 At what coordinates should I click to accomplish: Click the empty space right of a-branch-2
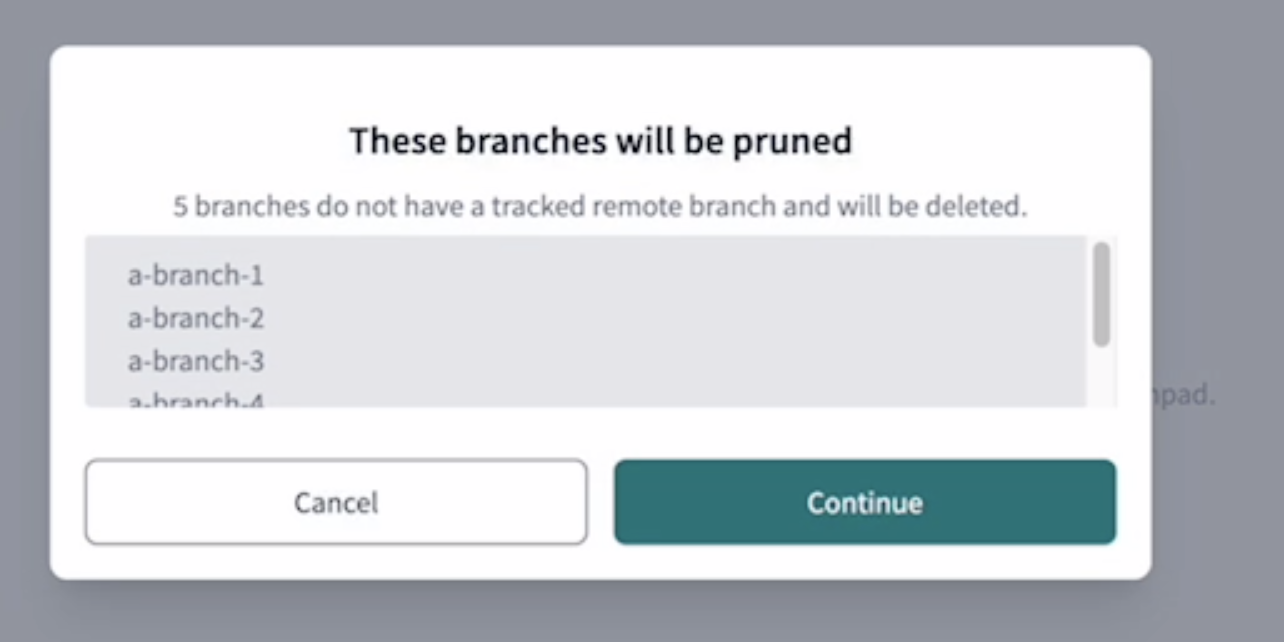coord(600,318)
